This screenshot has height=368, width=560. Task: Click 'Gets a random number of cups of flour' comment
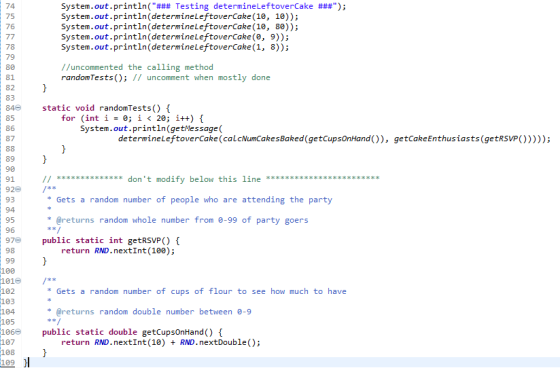click(x=197, y=292)
